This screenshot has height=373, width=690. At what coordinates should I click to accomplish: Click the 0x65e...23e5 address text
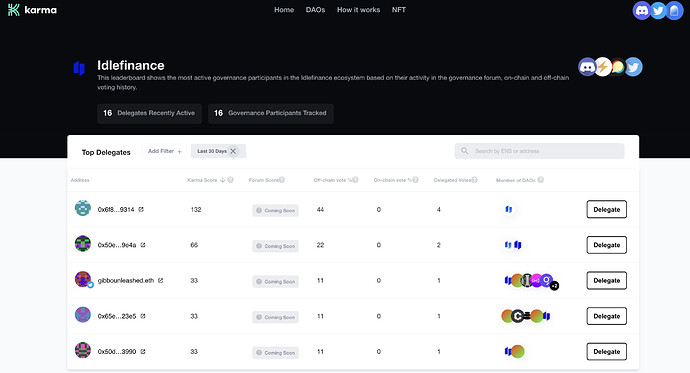(x=117, y=316)
